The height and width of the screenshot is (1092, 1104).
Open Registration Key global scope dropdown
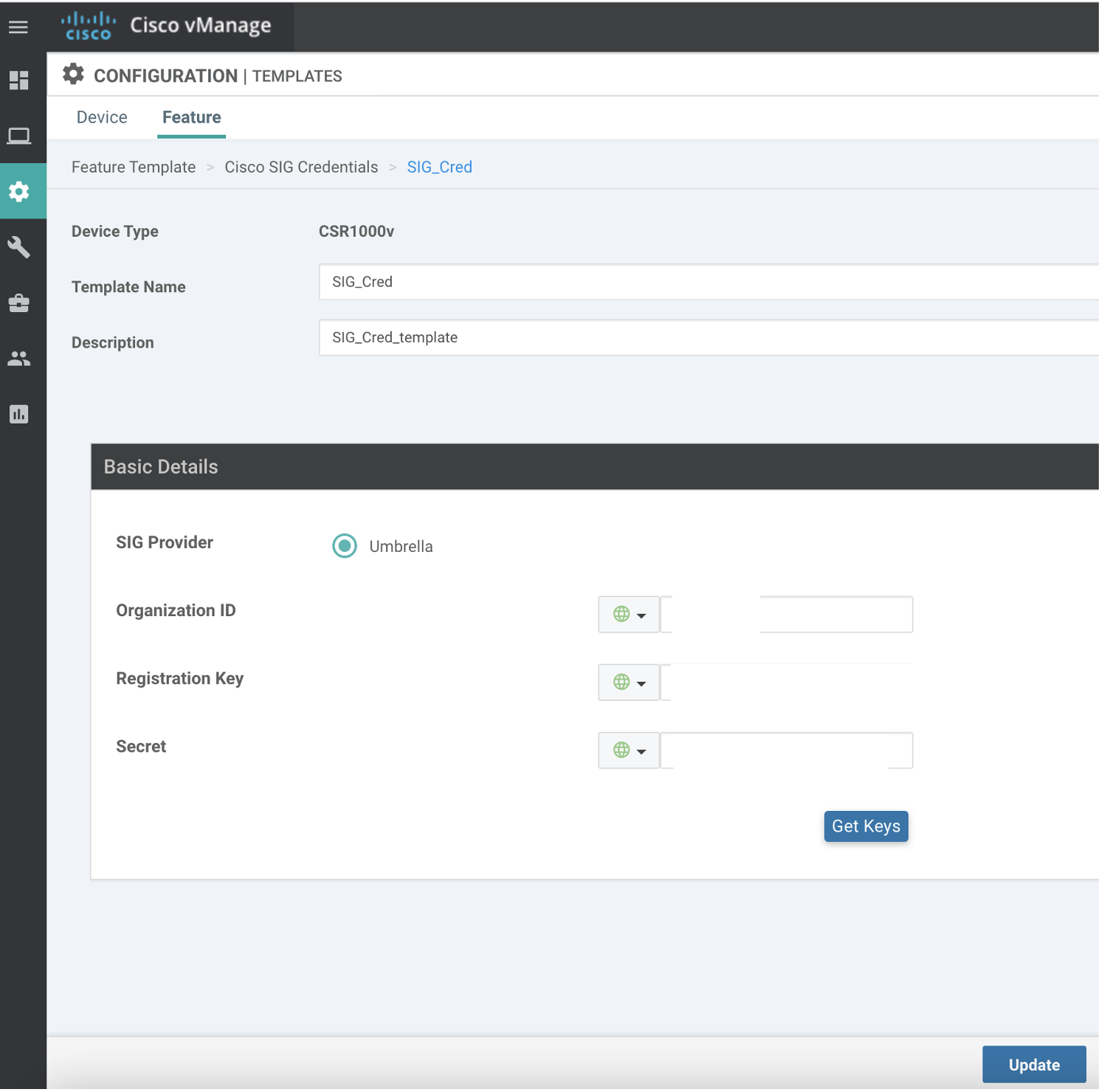629,682
